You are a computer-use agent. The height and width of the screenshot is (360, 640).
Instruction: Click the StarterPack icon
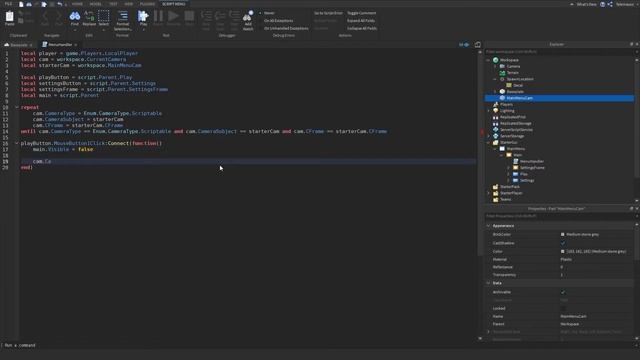pos(496,187)
